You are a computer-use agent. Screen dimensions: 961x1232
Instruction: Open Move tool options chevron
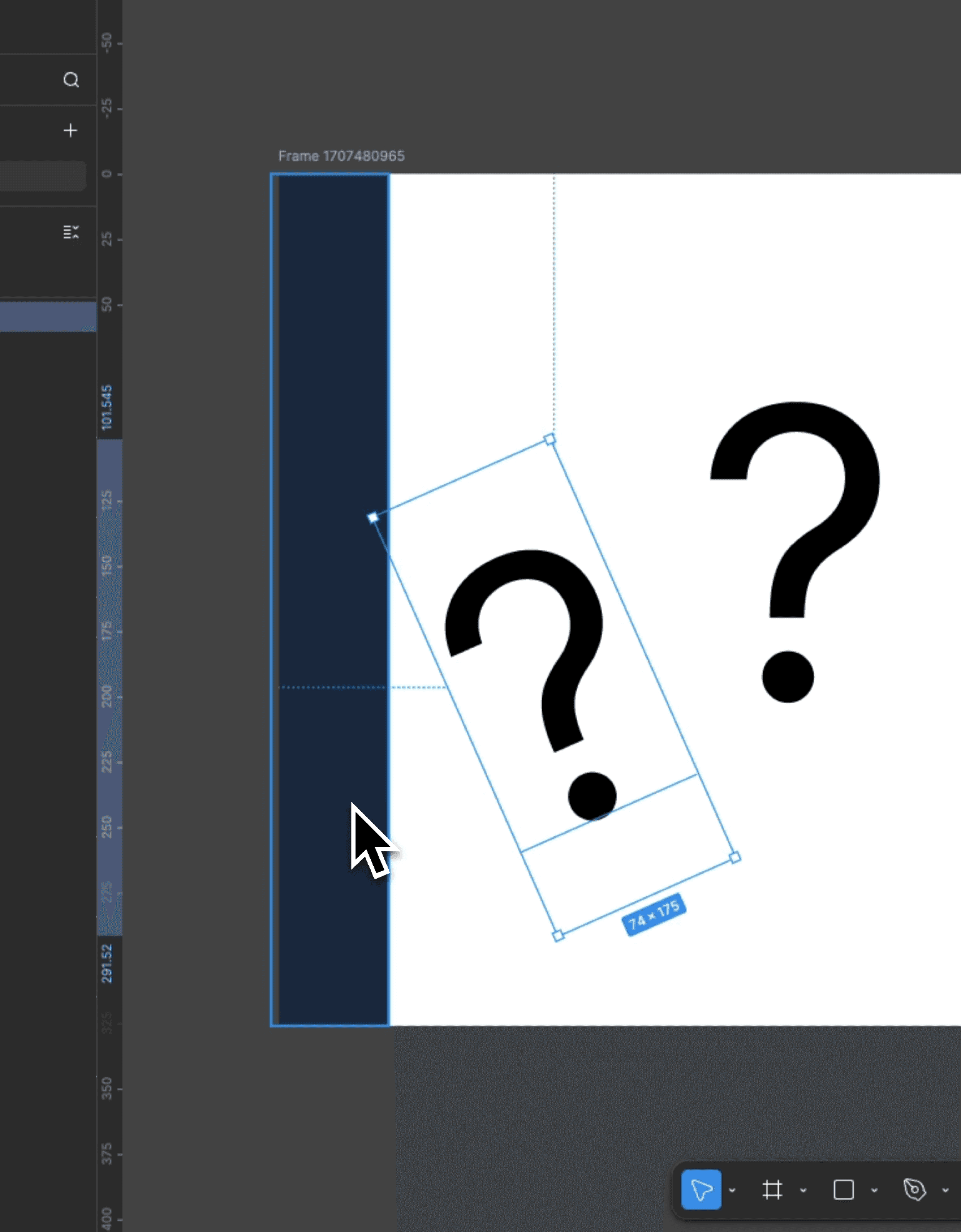point(732,1190)
